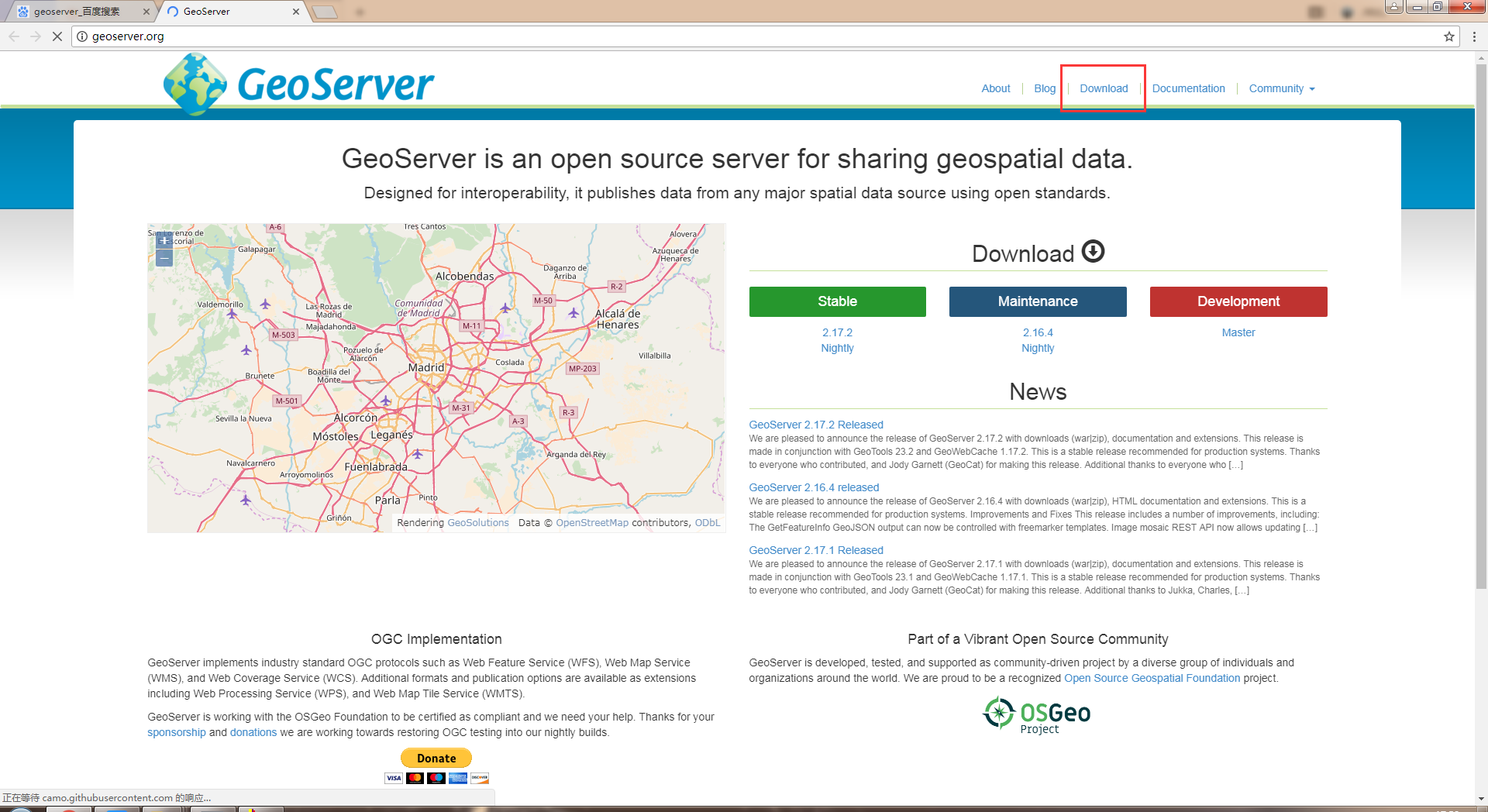
Task: Open the Chrome menu dots
Action: click(1474, 36)
